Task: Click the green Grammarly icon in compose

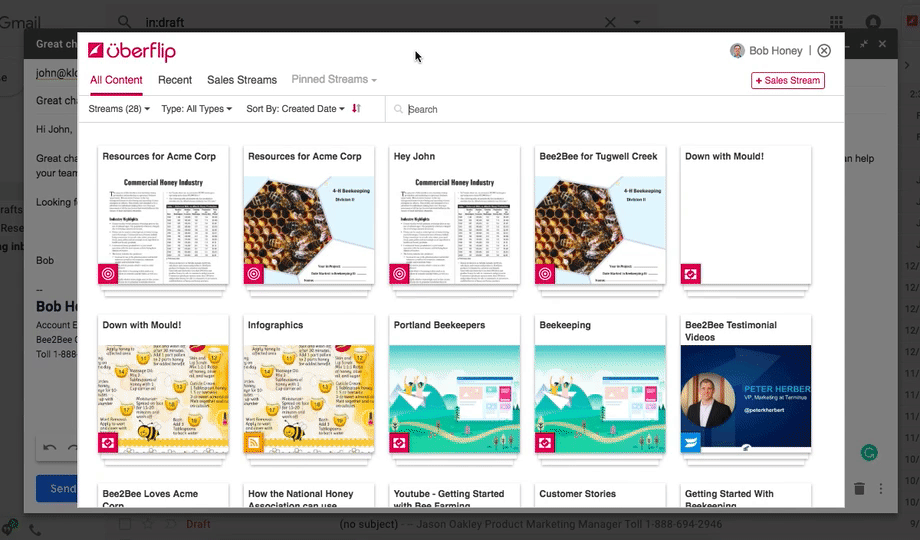Action: 869,453
